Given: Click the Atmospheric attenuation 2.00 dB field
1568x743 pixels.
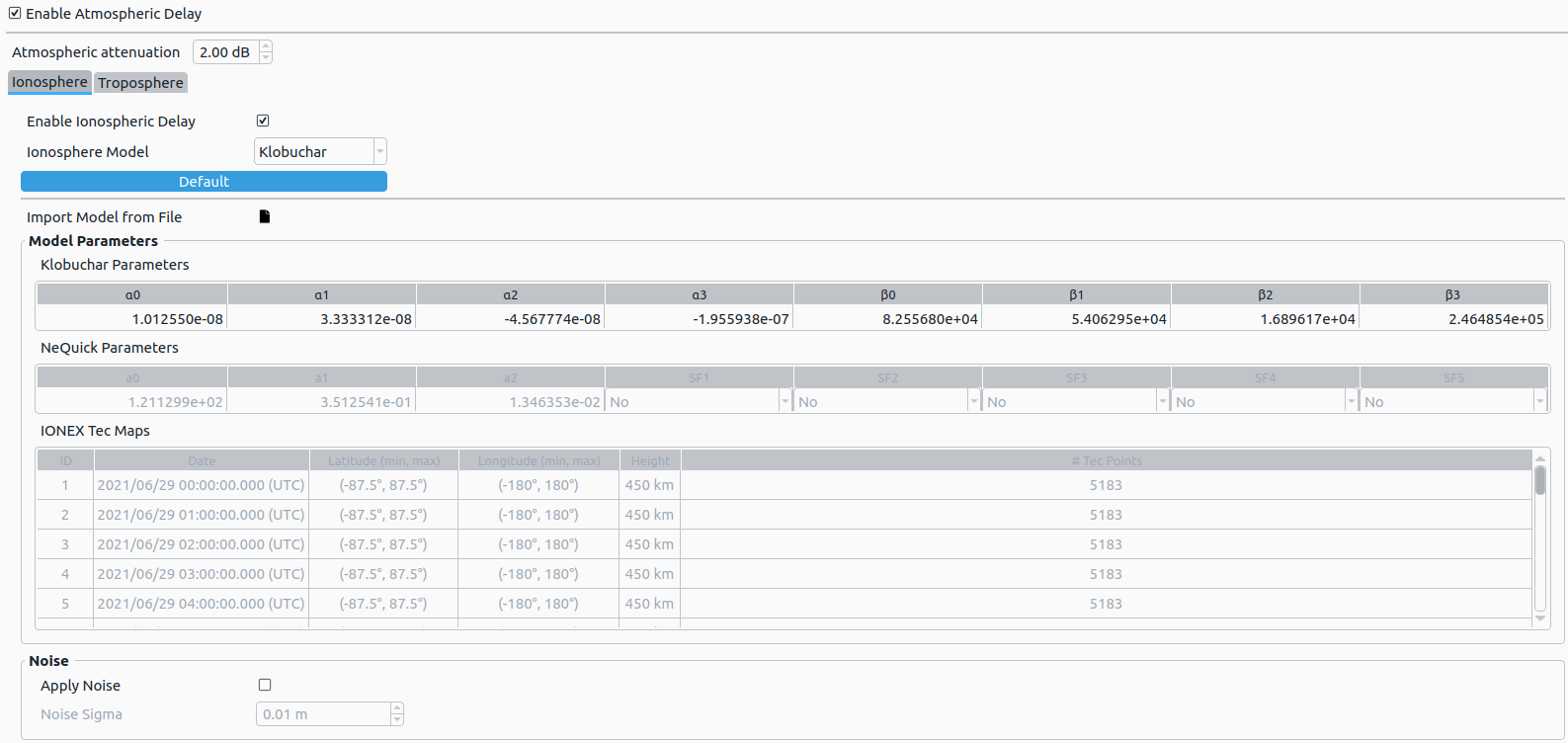Looking at the screenshot, I should pyautogui.click(x=225, y=52).
